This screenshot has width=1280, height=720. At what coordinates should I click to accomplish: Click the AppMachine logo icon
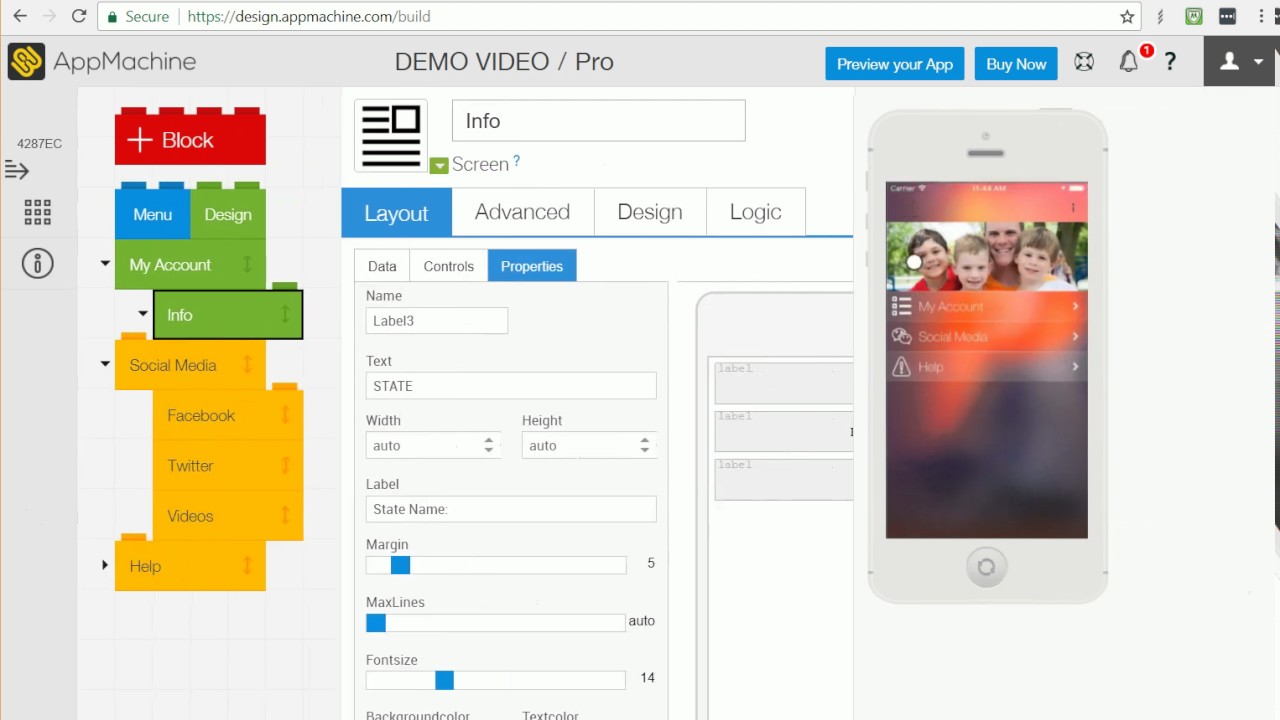click(26, 61)
